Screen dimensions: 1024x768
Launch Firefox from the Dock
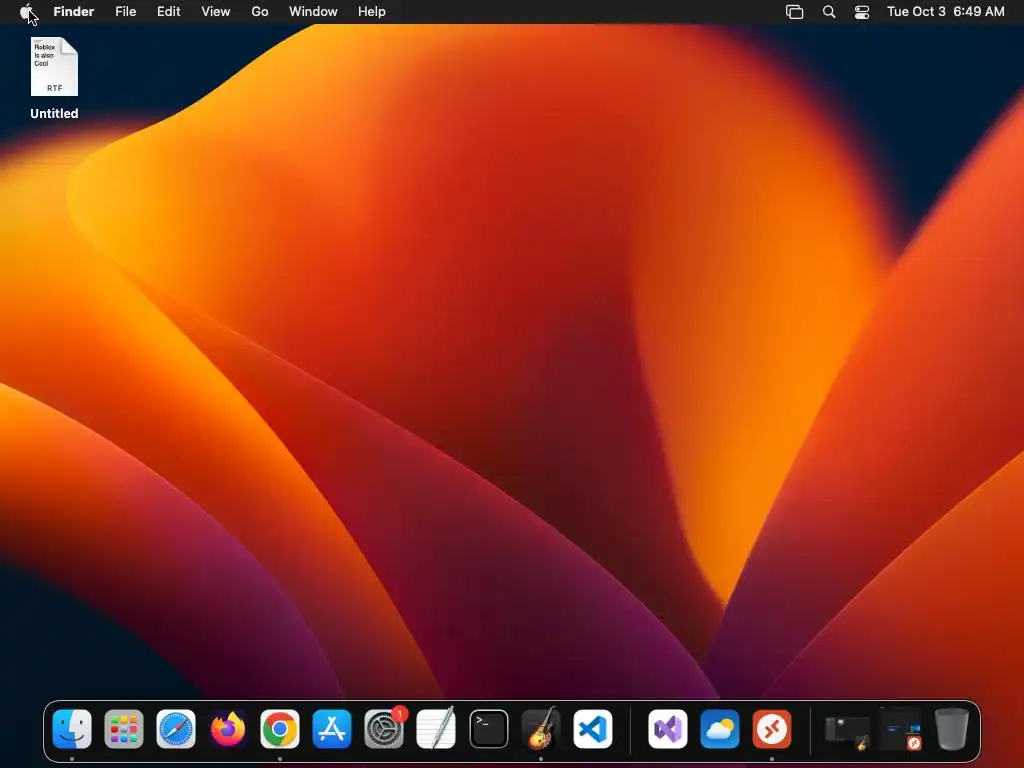click(x=228, y=729)
